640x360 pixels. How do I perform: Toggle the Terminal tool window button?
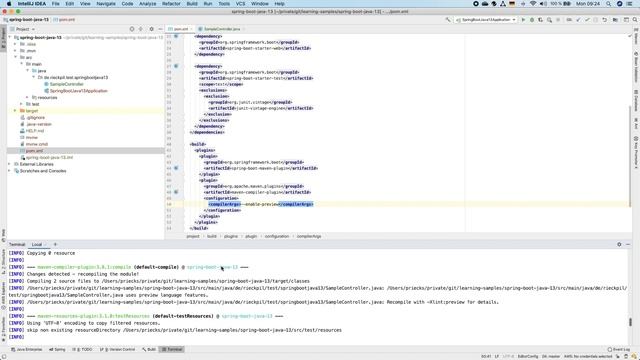click(x=172, y=349)
